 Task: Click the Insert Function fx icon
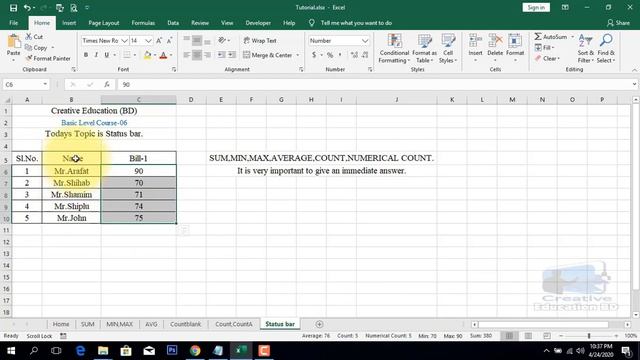pos(107,84)
